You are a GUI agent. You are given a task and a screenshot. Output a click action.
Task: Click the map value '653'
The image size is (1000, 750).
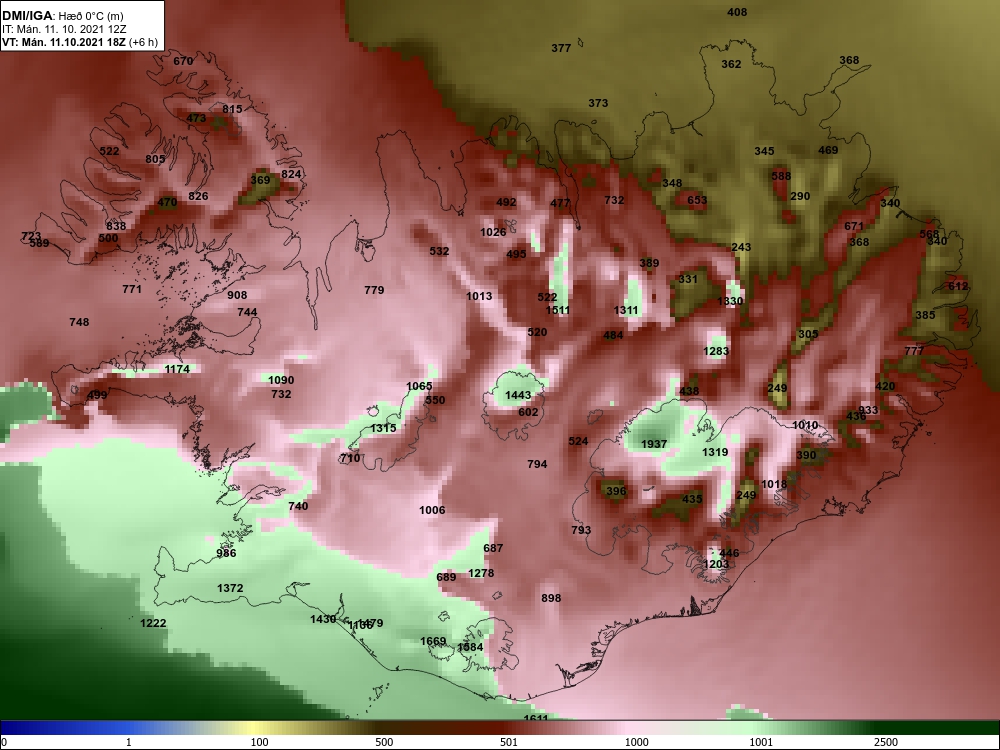(x=697, y=200)
